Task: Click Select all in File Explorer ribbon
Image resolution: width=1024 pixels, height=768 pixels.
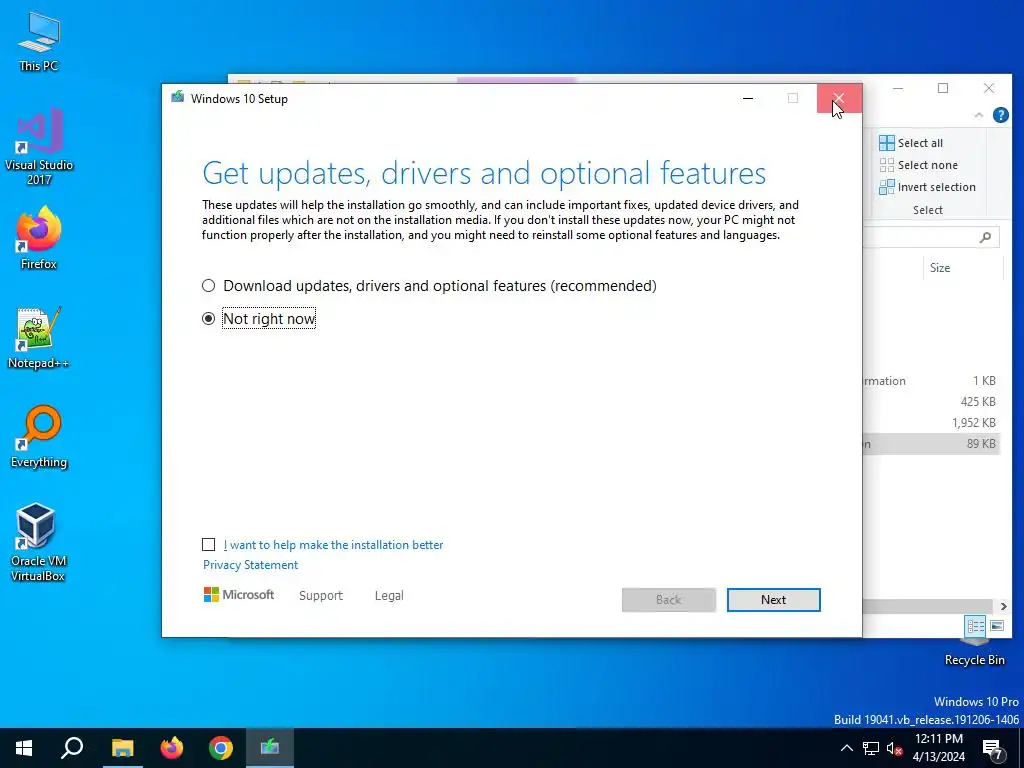Action: click(x=911, y=143)
